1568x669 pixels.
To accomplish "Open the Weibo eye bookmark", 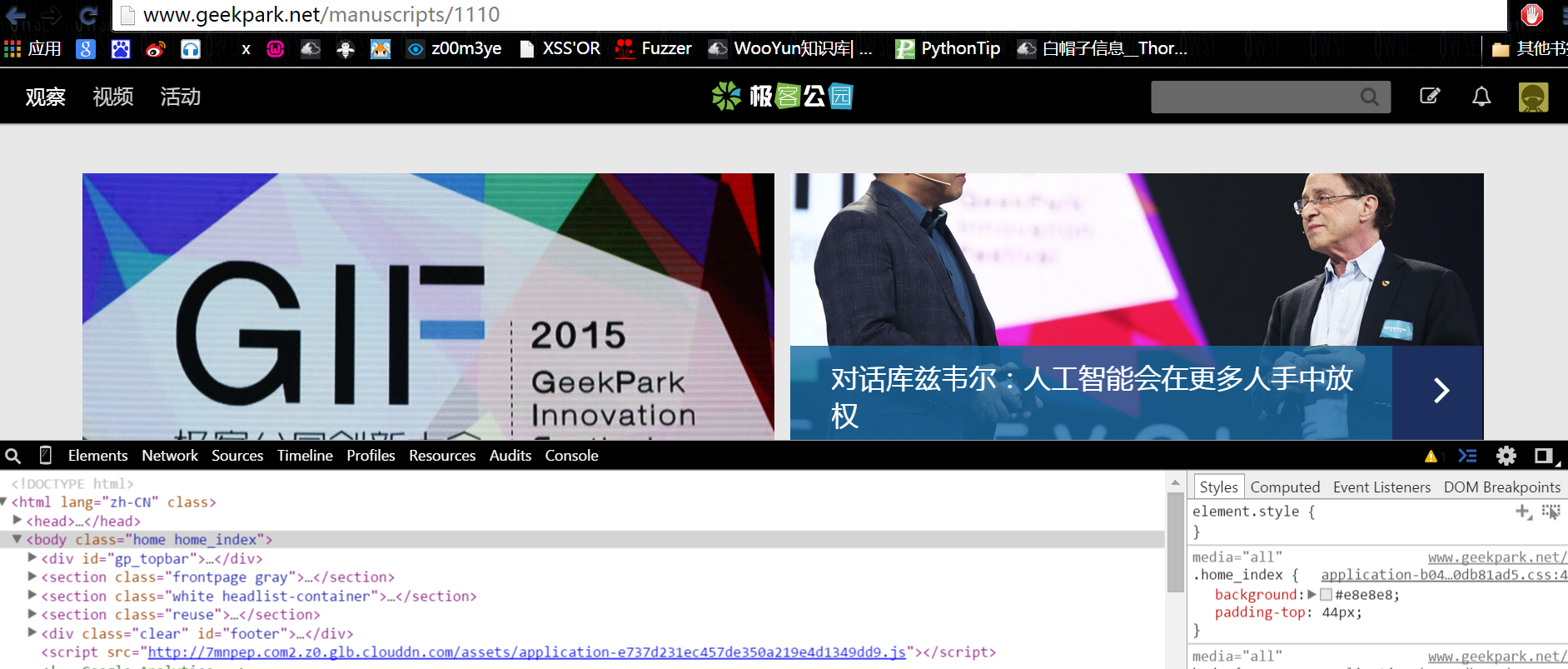I will coord(156,49).
